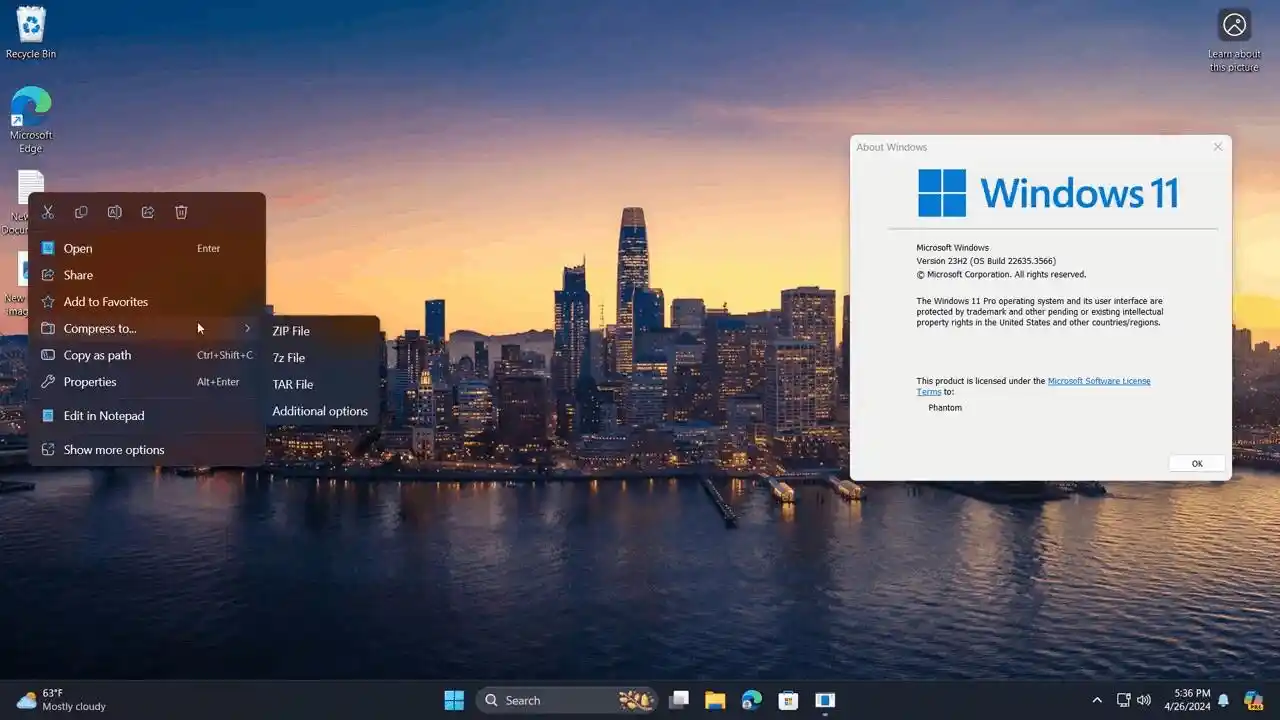Viewport: 1280px width, 720px height.
Task: Select 7z File compression option
Action: (x=322, y=358)
